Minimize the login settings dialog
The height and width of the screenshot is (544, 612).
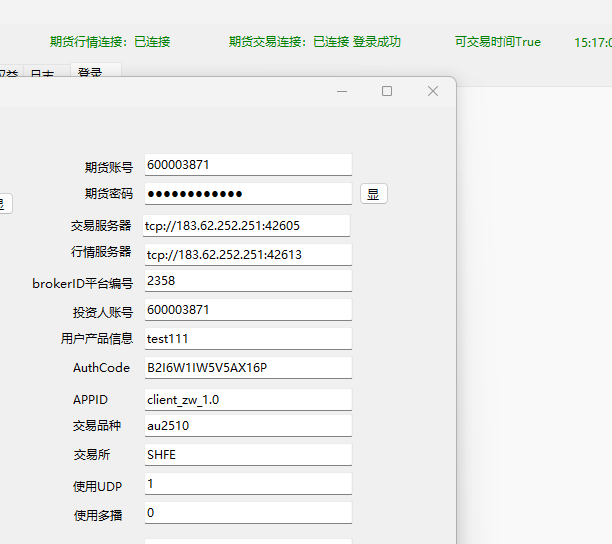pyautogui.click(x=342, y=91)
